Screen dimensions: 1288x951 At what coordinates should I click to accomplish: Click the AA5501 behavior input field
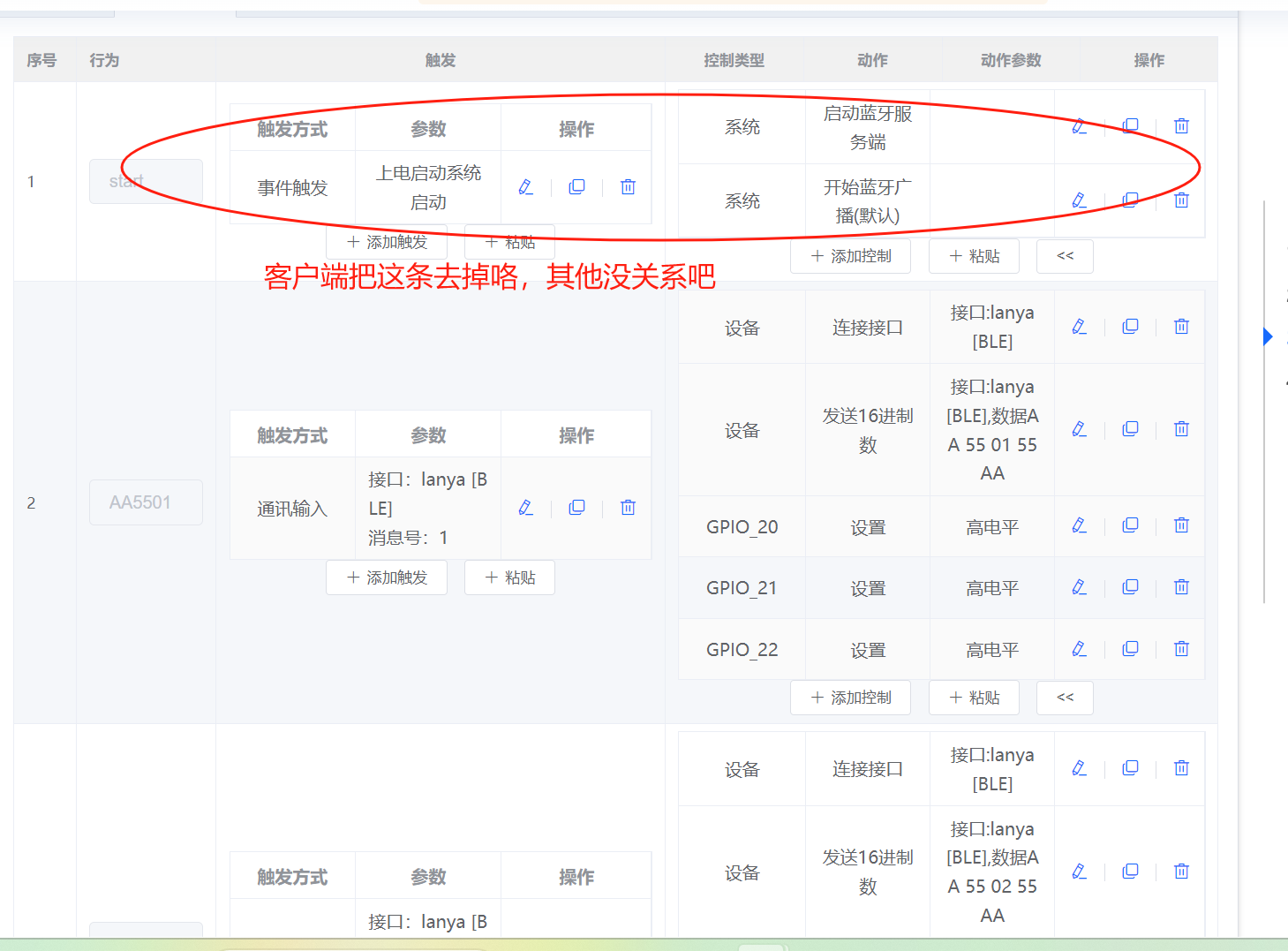tap(146, 502)
